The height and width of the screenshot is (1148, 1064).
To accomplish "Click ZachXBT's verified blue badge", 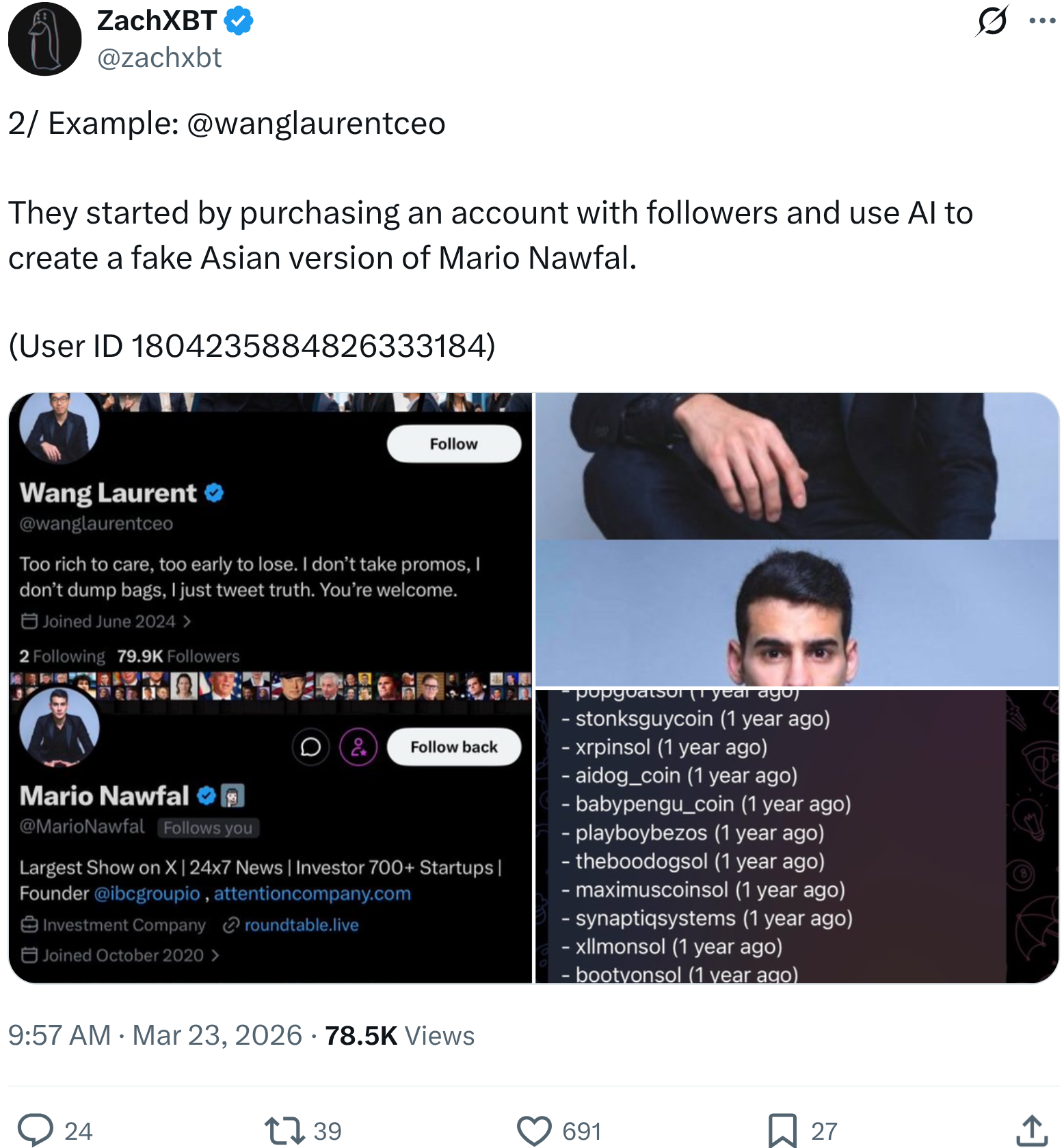I will [239, 21].
